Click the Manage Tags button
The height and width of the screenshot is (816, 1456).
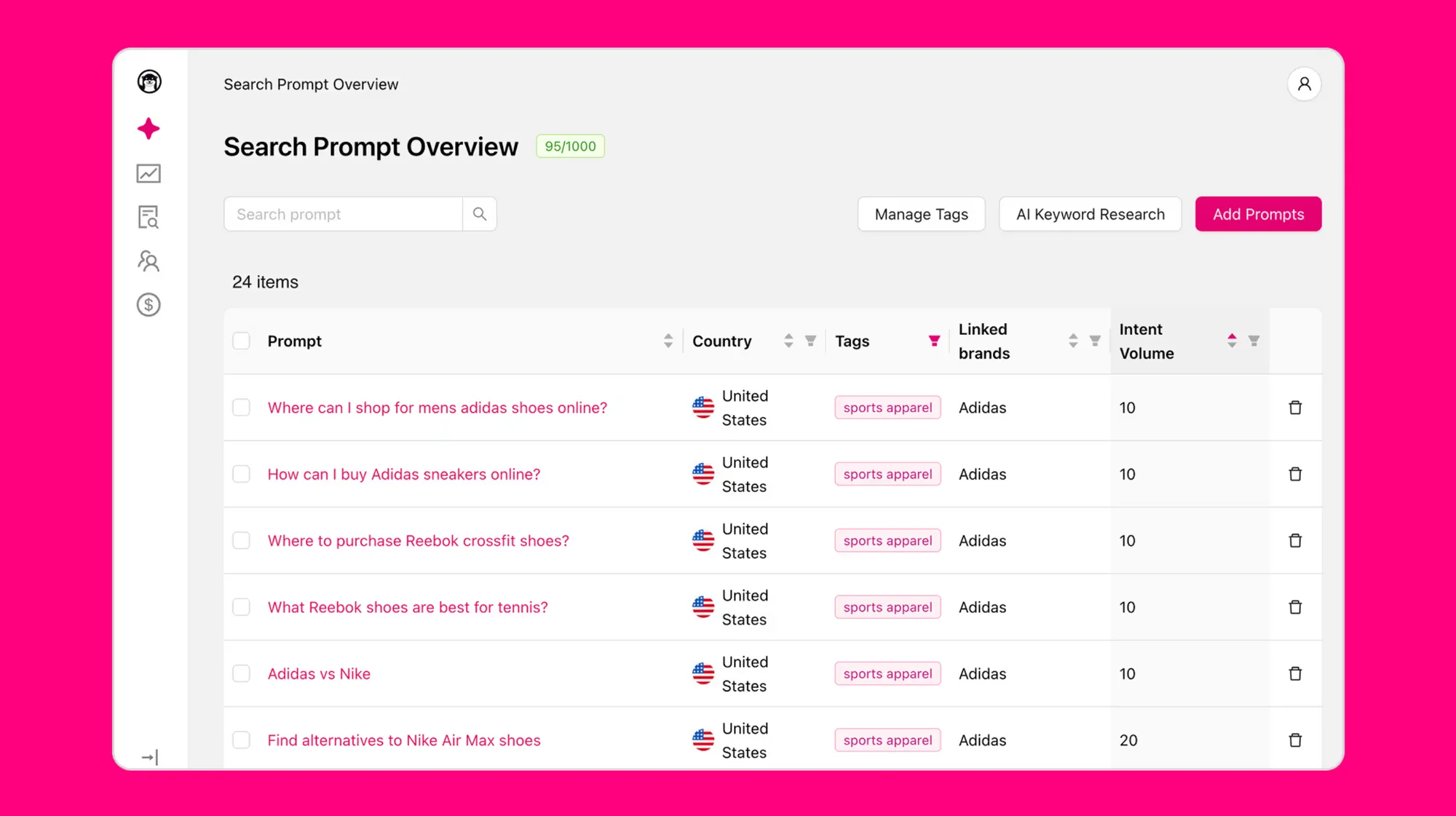click(921, 214)
